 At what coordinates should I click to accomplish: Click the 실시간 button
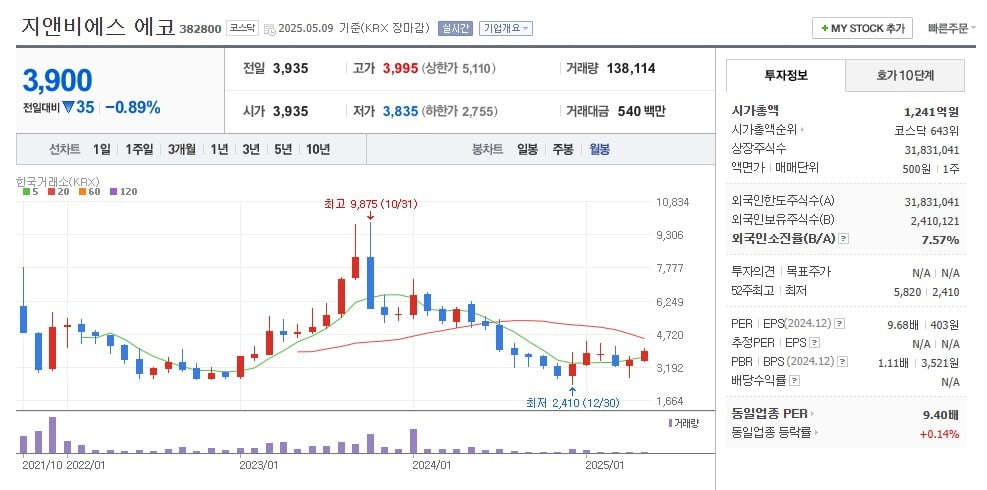click(455, 28)
